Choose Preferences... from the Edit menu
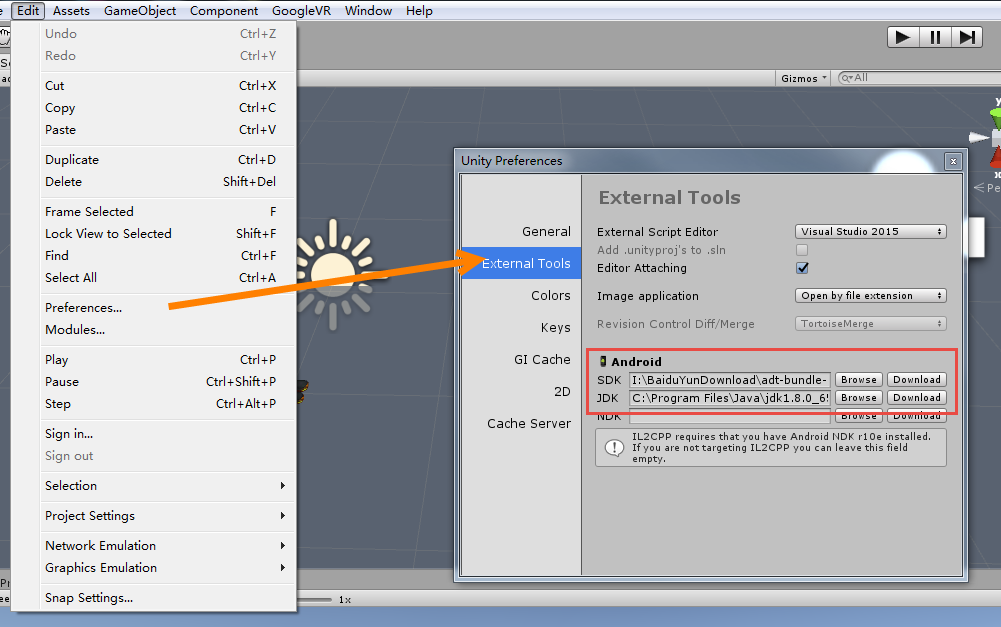 click(169, 308)
